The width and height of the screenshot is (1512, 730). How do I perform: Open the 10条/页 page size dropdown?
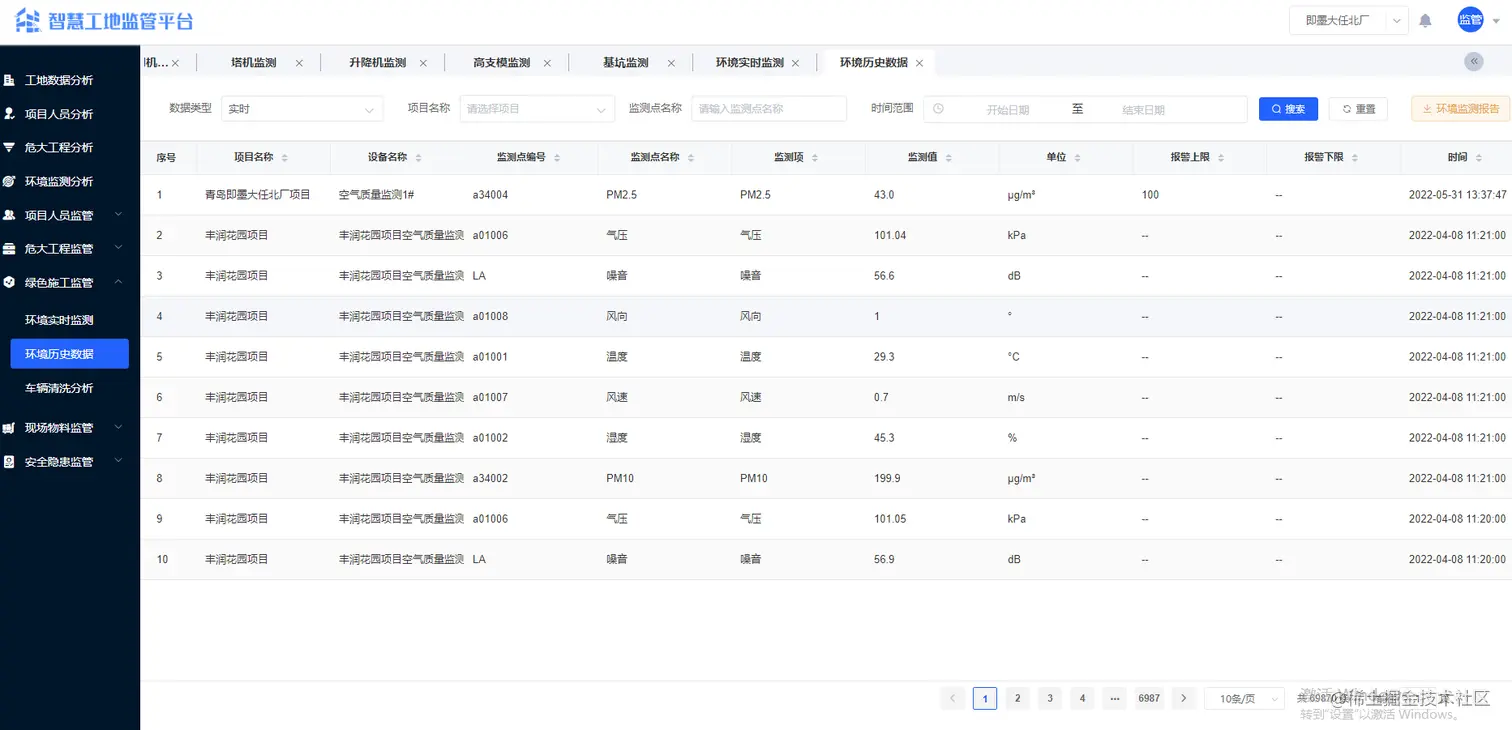(1244, 698)
